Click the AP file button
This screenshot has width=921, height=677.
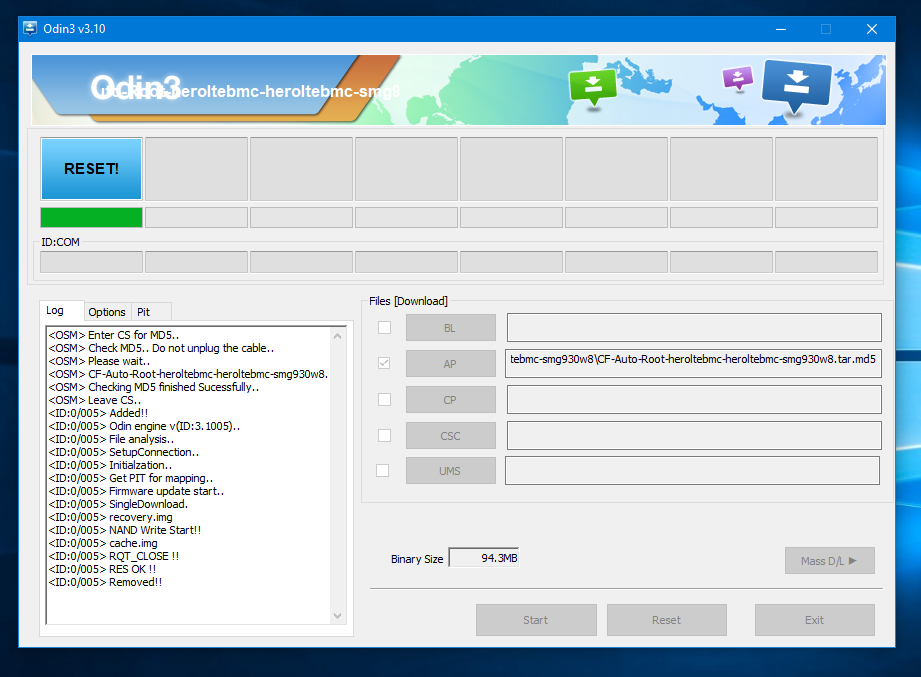[451, 363]
